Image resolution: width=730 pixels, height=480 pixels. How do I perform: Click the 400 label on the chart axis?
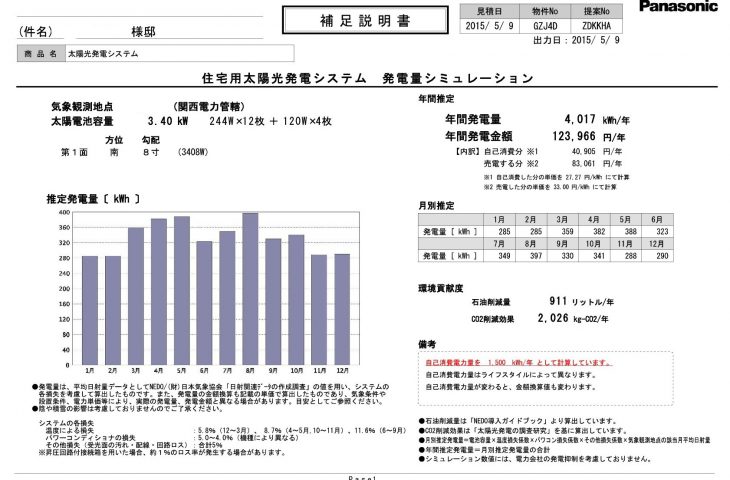pyautogui.click(x=64, y=212)
